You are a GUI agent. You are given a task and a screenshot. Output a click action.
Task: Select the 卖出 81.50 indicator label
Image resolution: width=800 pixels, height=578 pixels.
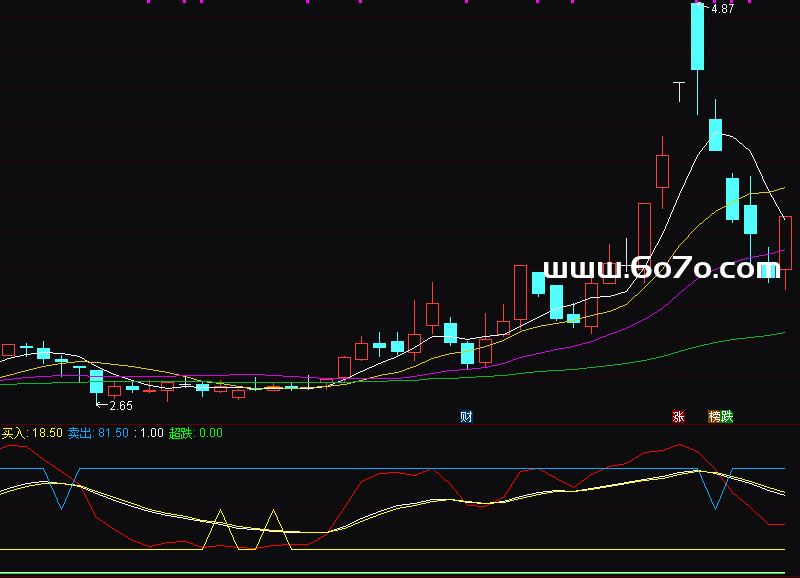[x=97, y=433]
